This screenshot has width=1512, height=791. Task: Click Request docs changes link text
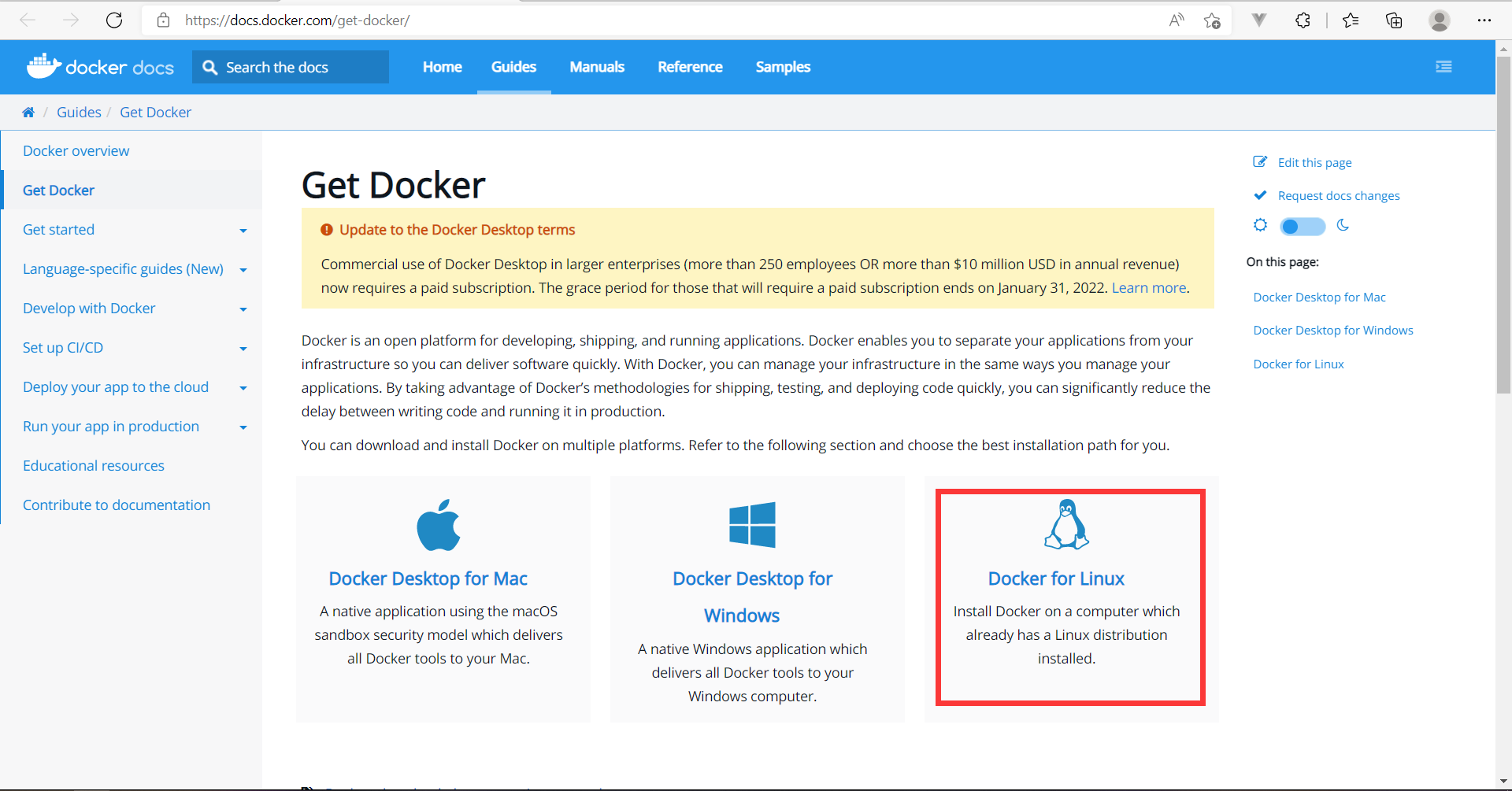(x=1339, y=196)
